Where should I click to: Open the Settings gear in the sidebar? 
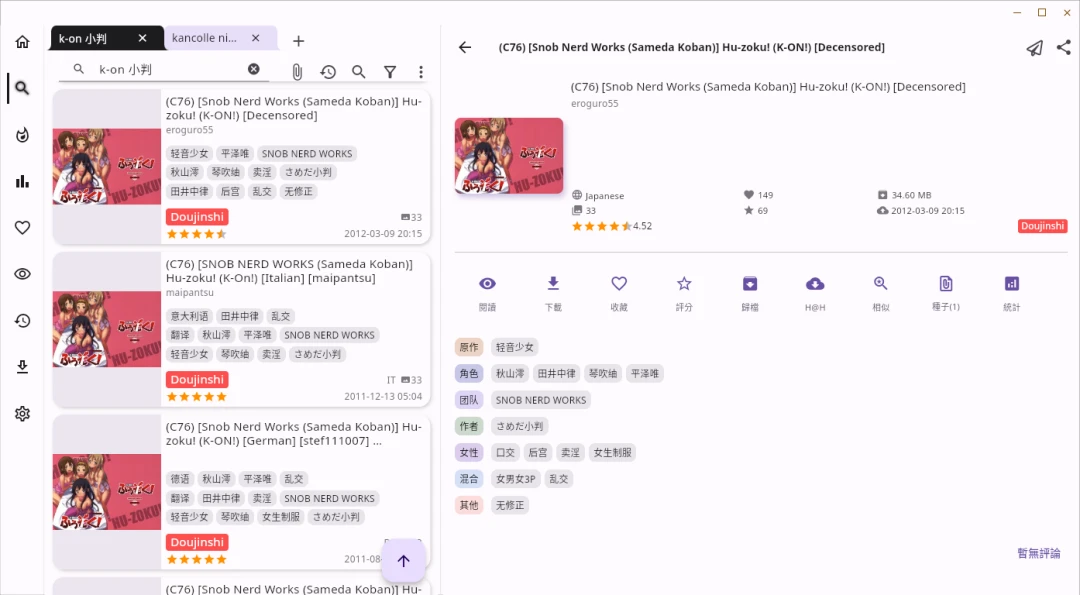click(22, 413)
